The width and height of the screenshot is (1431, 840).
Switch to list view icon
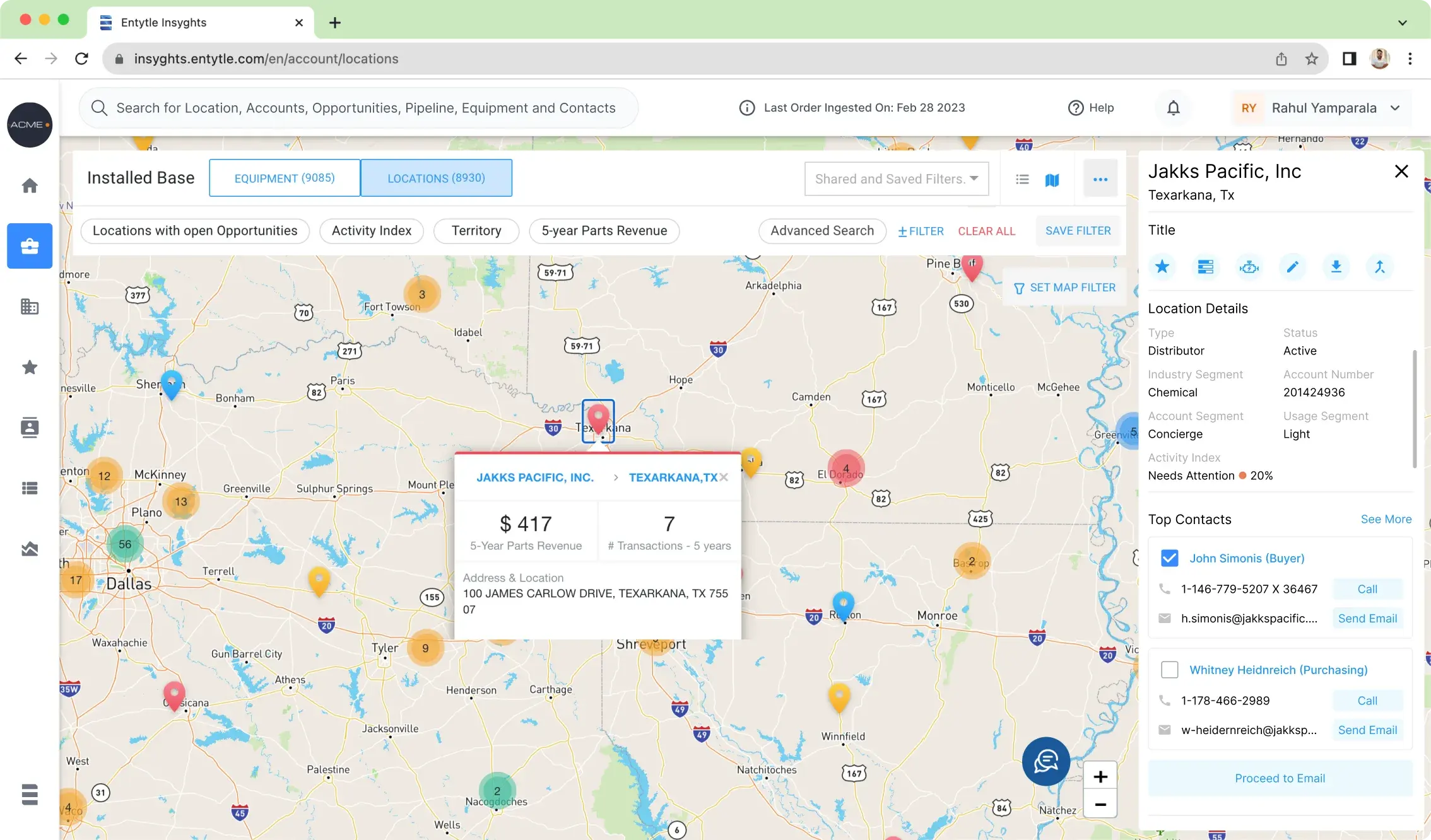pos(1023,180)
